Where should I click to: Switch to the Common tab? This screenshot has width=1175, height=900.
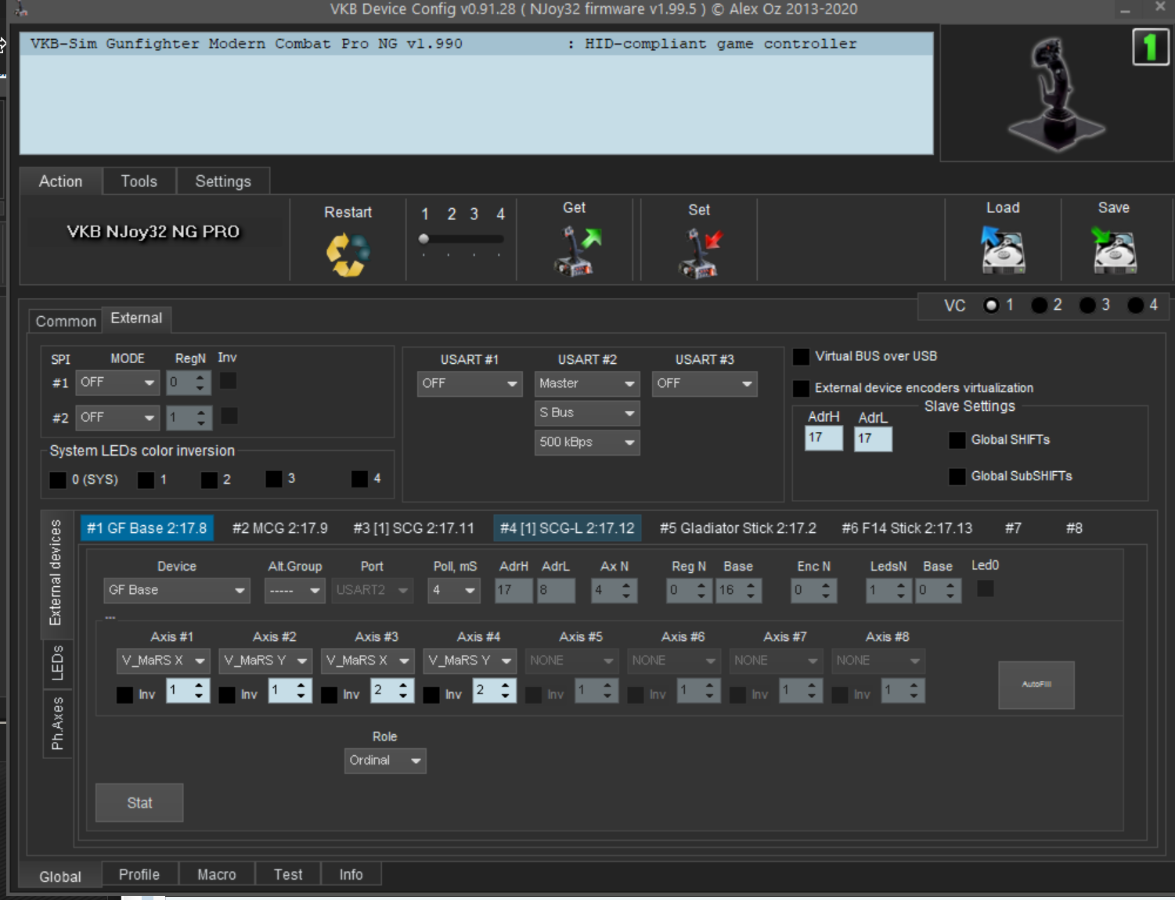click(66, 321)
